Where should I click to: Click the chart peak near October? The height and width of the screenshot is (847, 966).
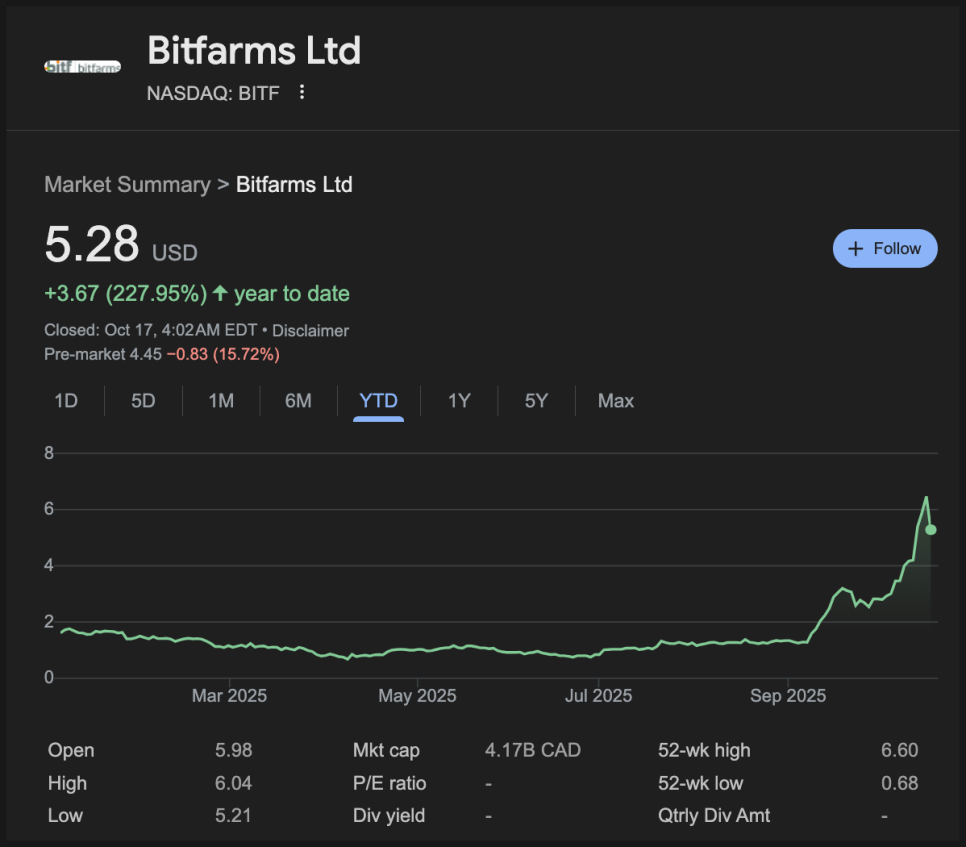(926, 498)
